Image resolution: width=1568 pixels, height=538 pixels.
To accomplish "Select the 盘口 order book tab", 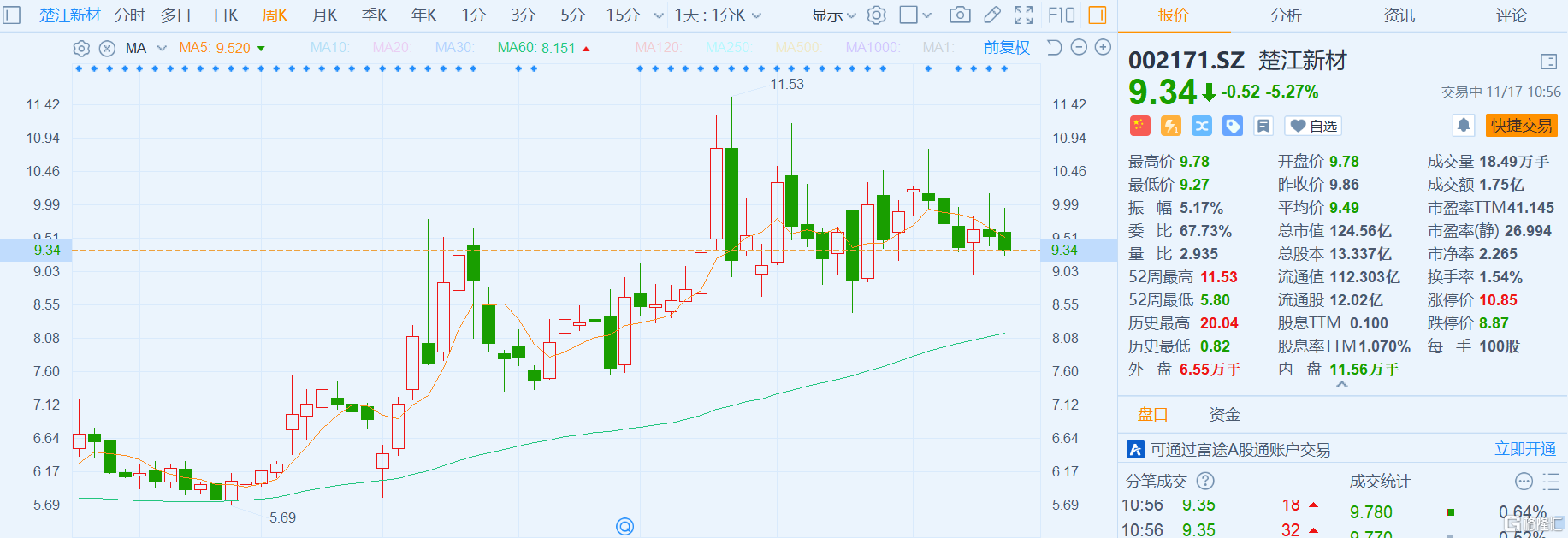I will [x=1152, y=415].
